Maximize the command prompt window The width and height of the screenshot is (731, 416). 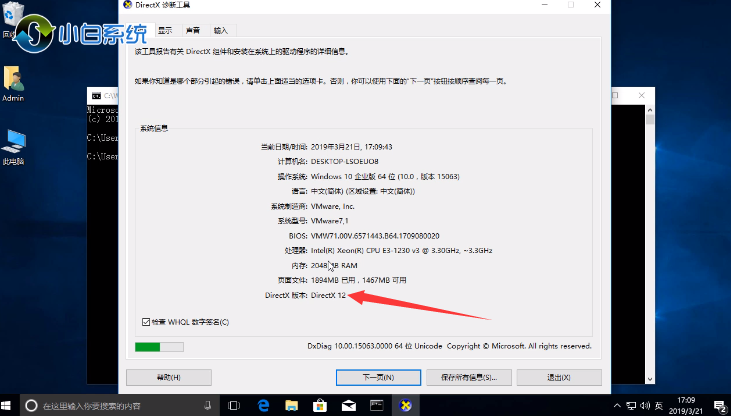tap(616, 95)
